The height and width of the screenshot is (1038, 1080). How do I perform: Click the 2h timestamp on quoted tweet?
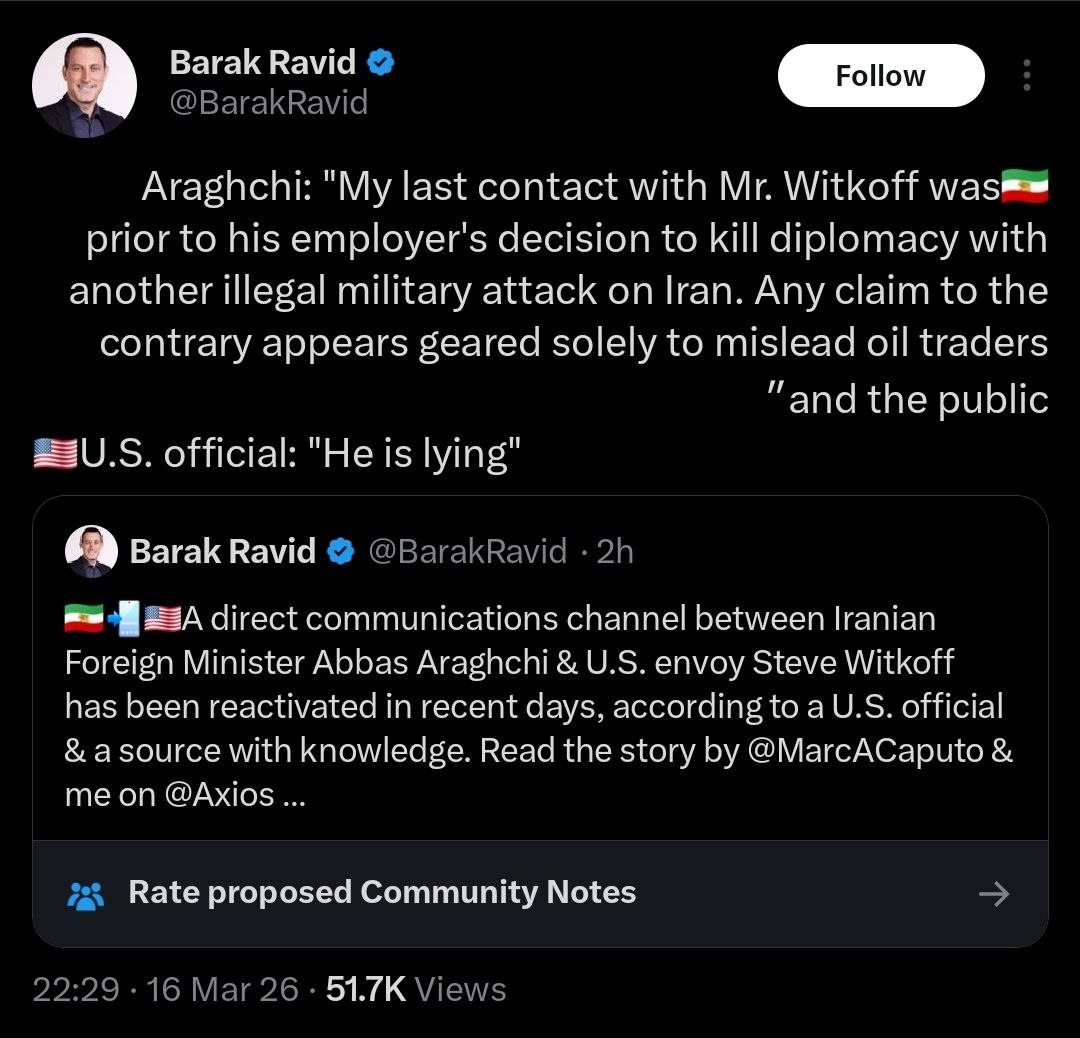click(x=614, y=551)
